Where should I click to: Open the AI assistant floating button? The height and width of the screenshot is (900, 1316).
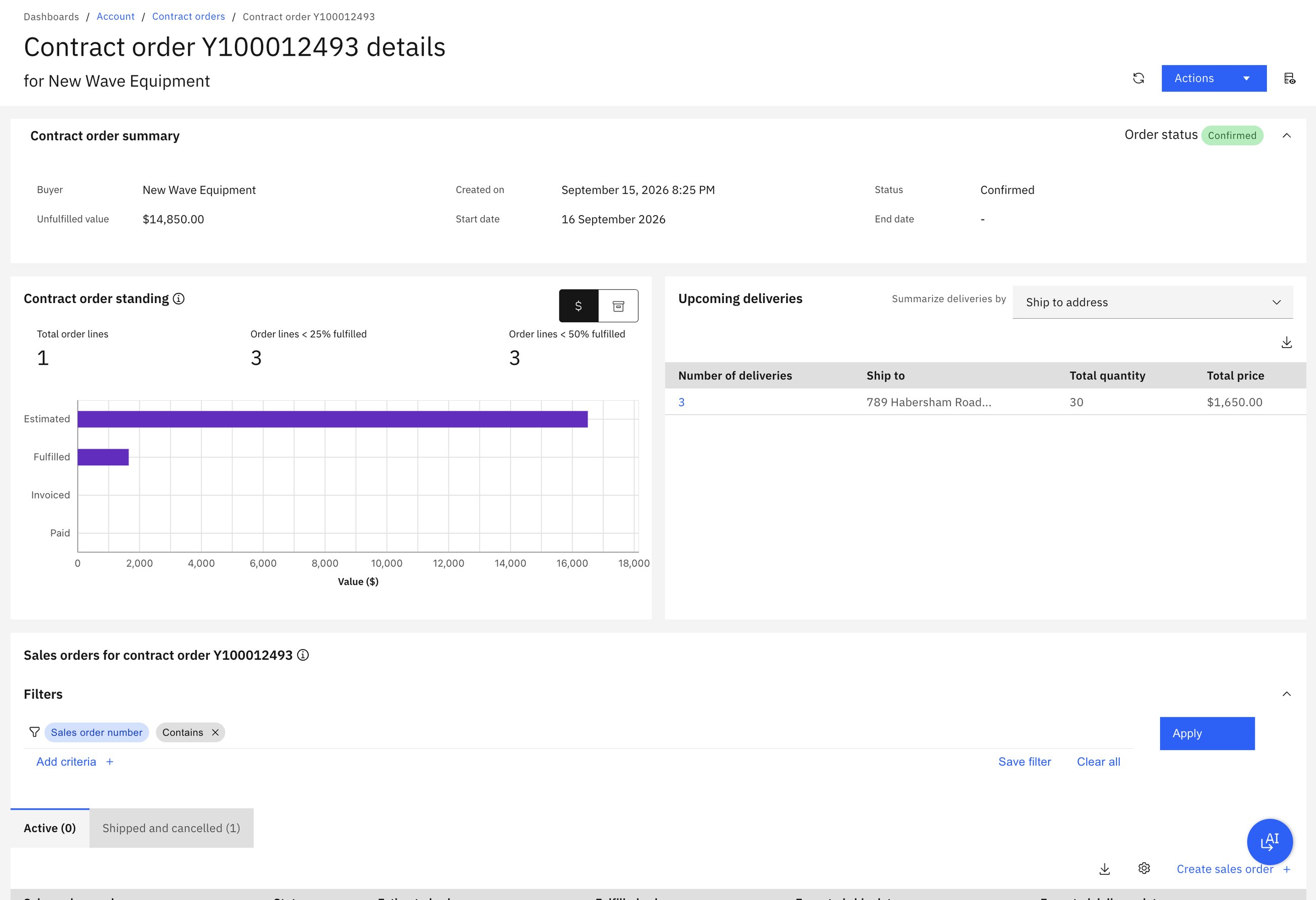[1269, 842]
